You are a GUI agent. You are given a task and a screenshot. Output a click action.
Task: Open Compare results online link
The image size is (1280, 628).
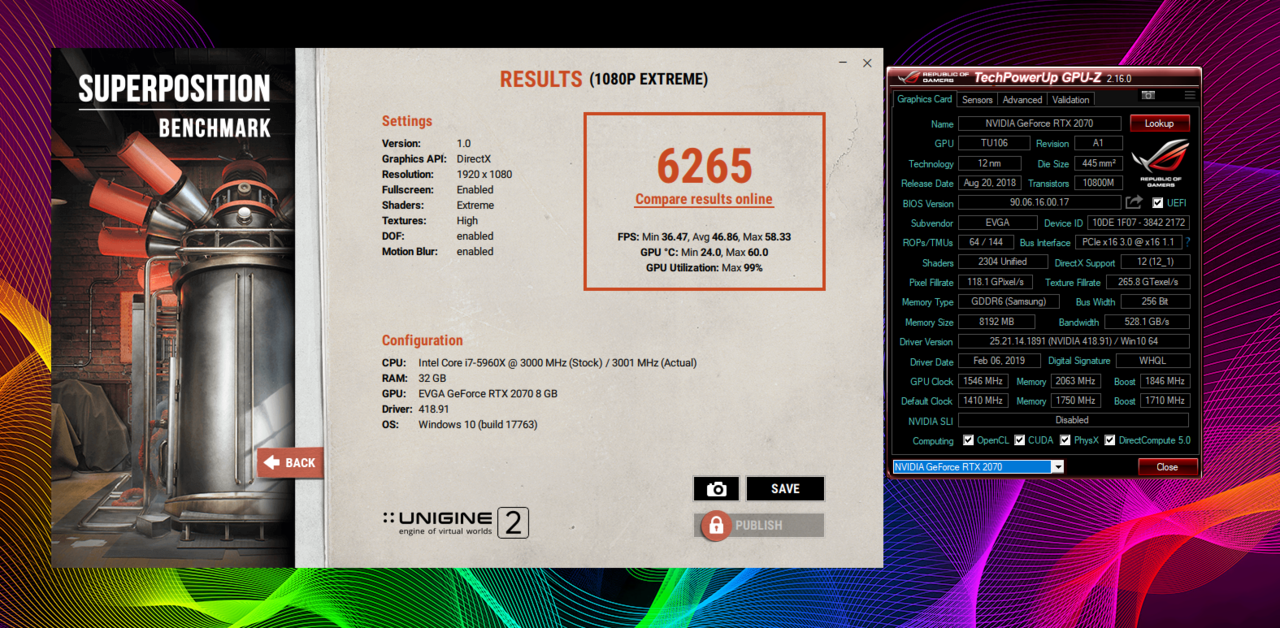pyautogui.click(x=704, y=199)
